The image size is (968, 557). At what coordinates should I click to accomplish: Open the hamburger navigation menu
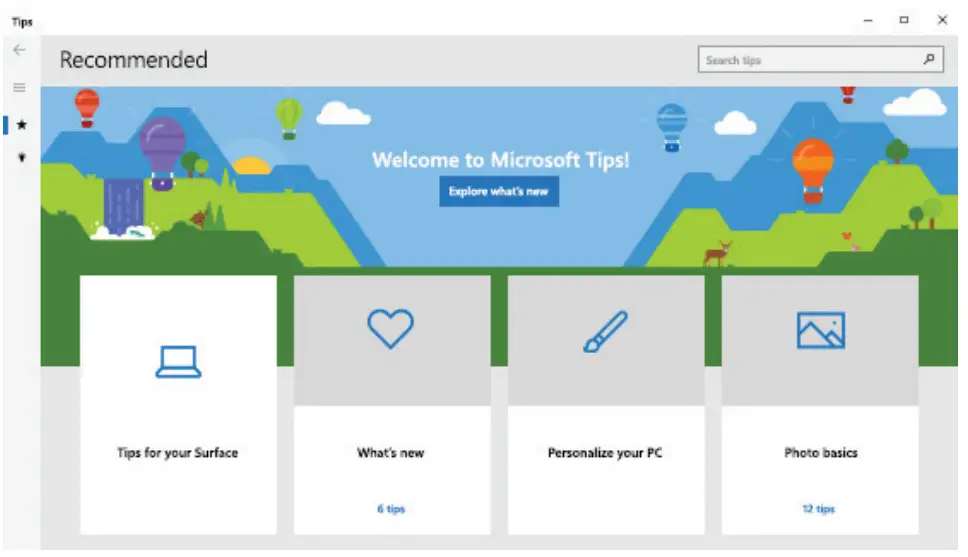20,87
